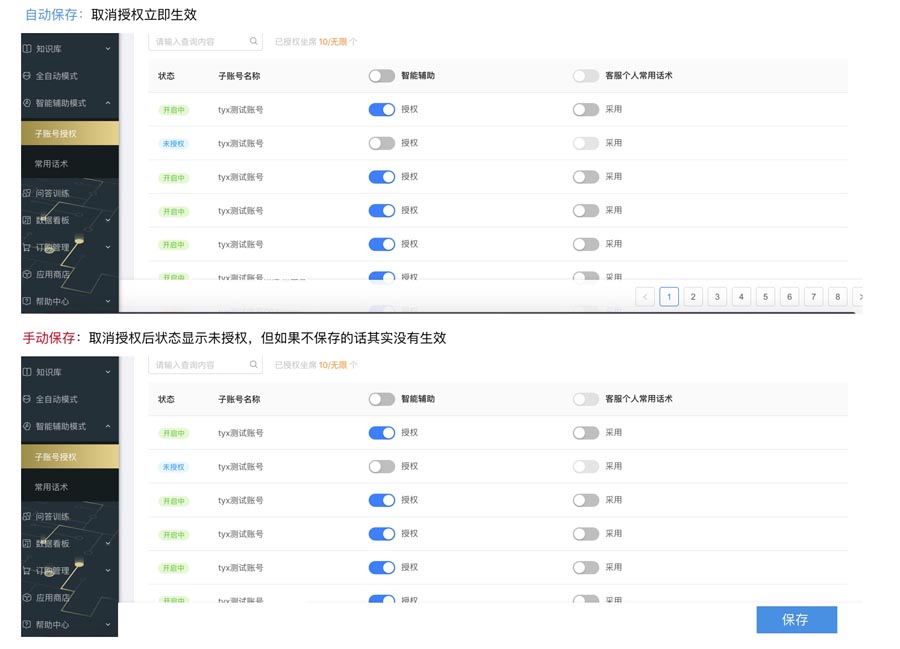Click the blue 保存 save button
Viewport: 900px width, 649px height.
[x=796, y=620]
